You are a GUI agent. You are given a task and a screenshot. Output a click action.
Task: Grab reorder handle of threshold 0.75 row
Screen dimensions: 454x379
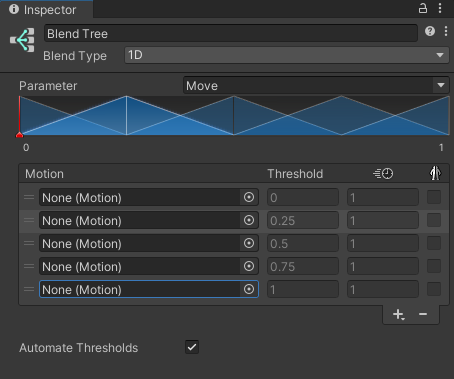(x=29, y=266)
